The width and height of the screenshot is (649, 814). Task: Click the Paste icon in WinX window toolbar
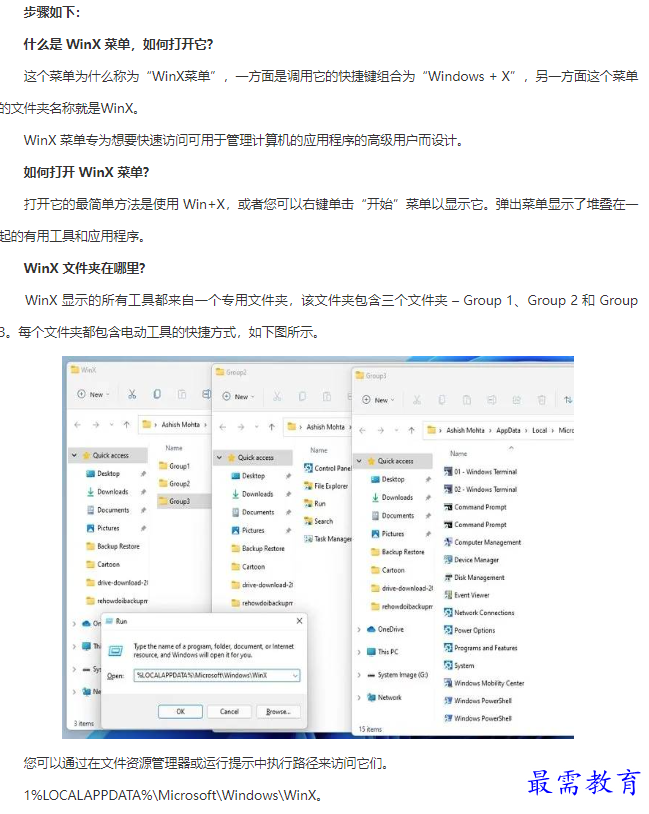click(x=182, y=395)
